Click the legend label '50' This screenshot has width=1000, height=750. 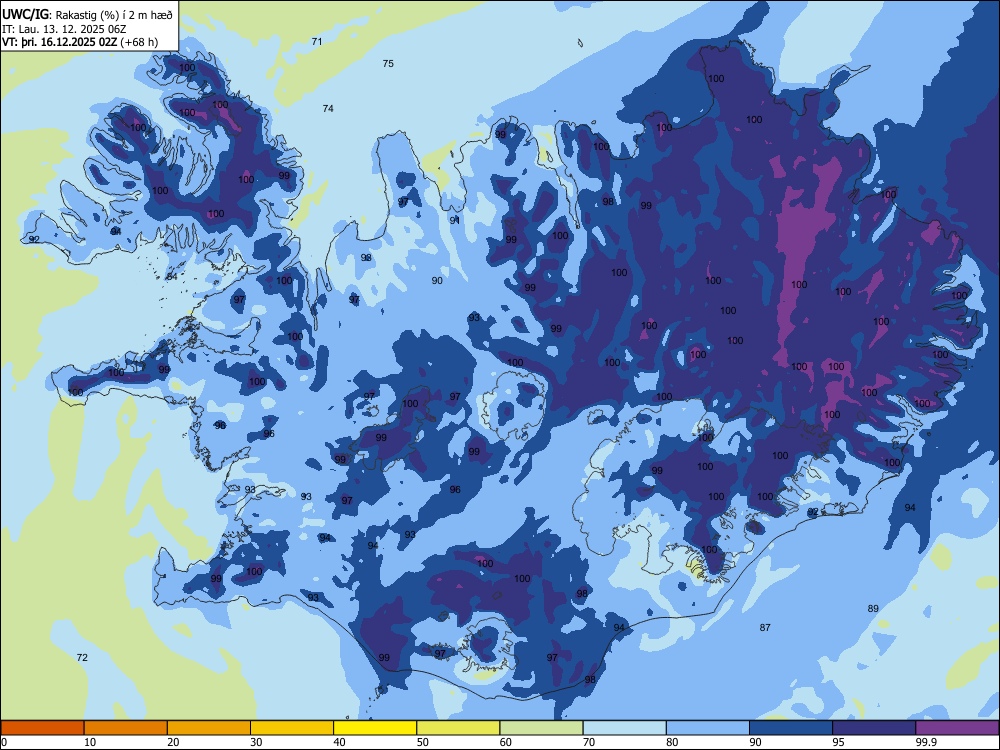422,742
